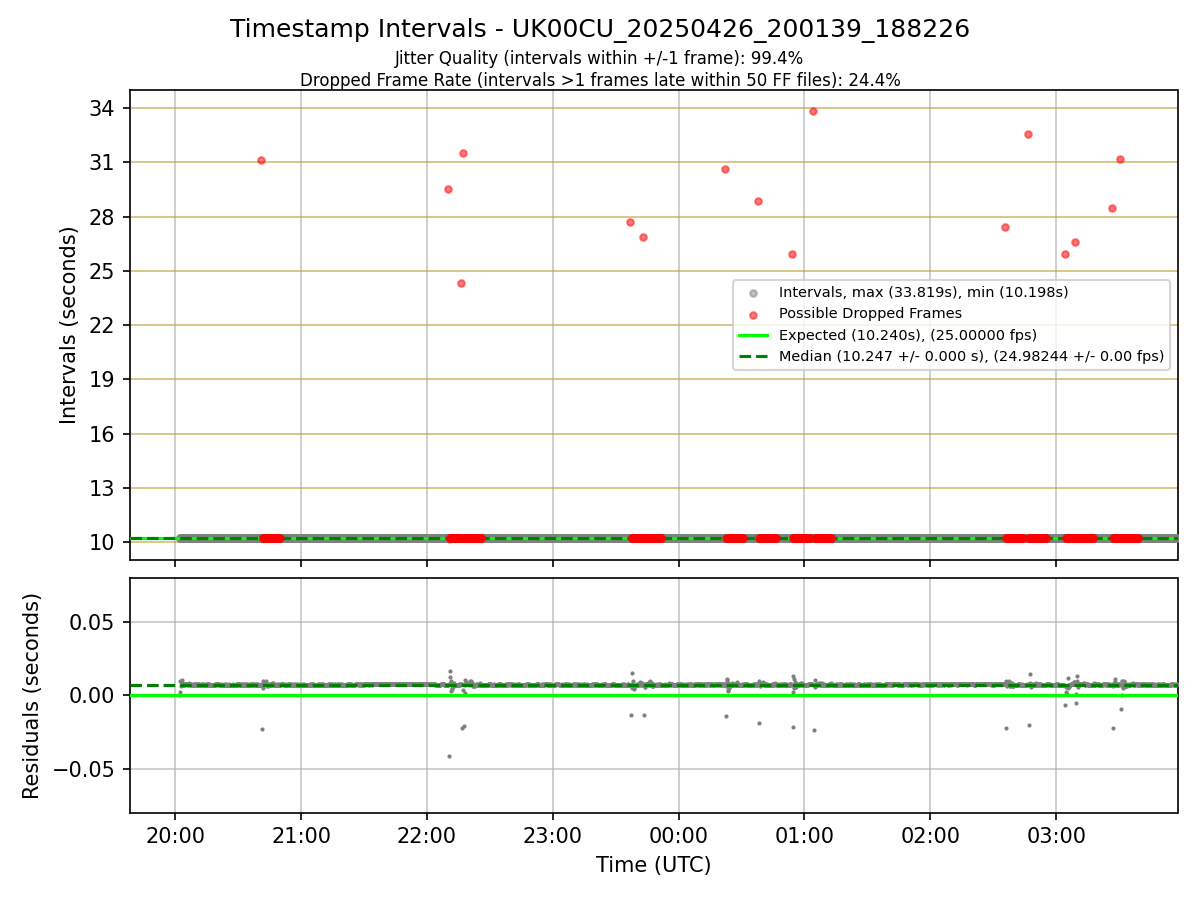
Task: Click the lowest red outlier near 24 seconds
Action: coord(461,283)
